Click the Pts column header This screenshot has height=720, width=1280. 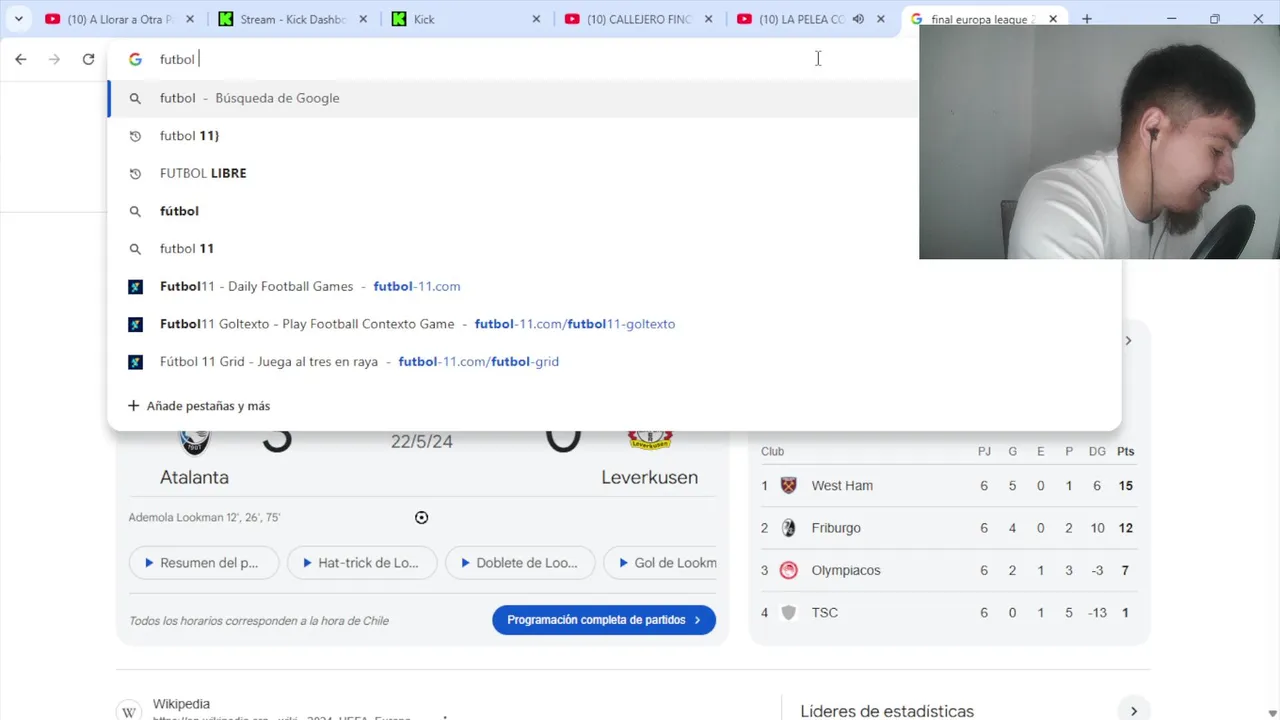[1125, 451]
